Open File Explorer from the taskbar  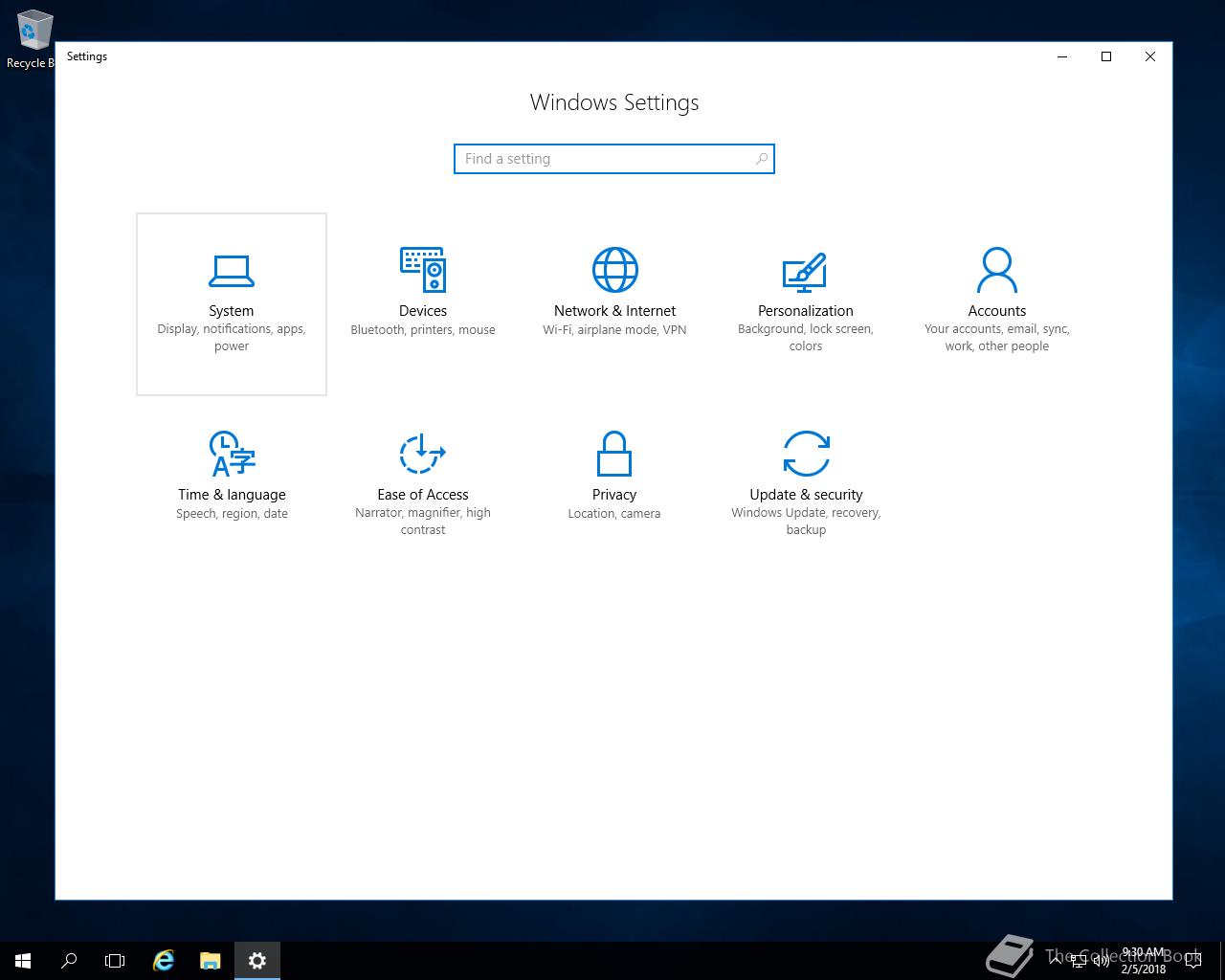point(211,961)
